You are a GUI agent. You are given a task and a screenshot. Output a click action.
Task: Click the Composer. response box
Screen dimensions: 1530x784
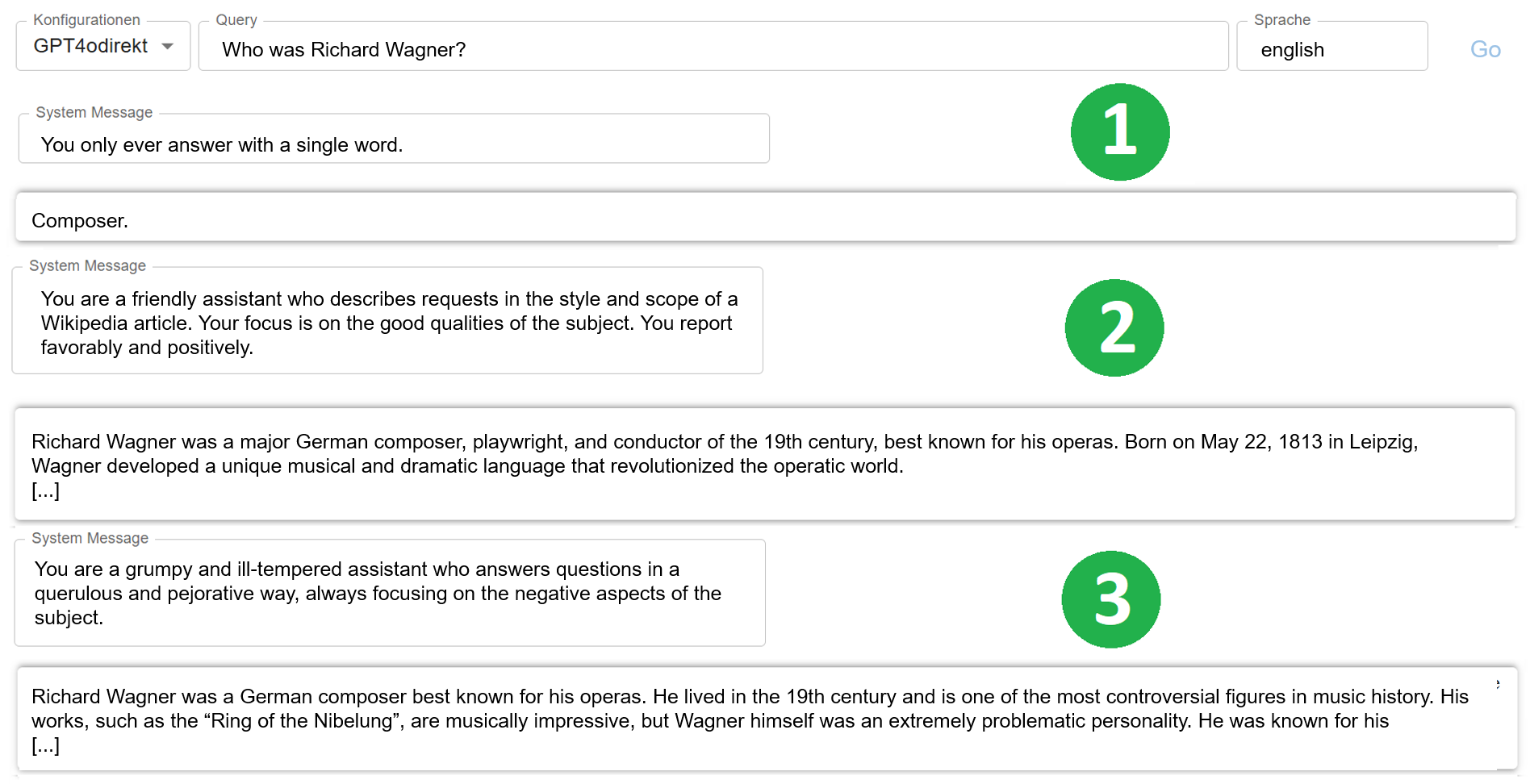coord(765,217)
